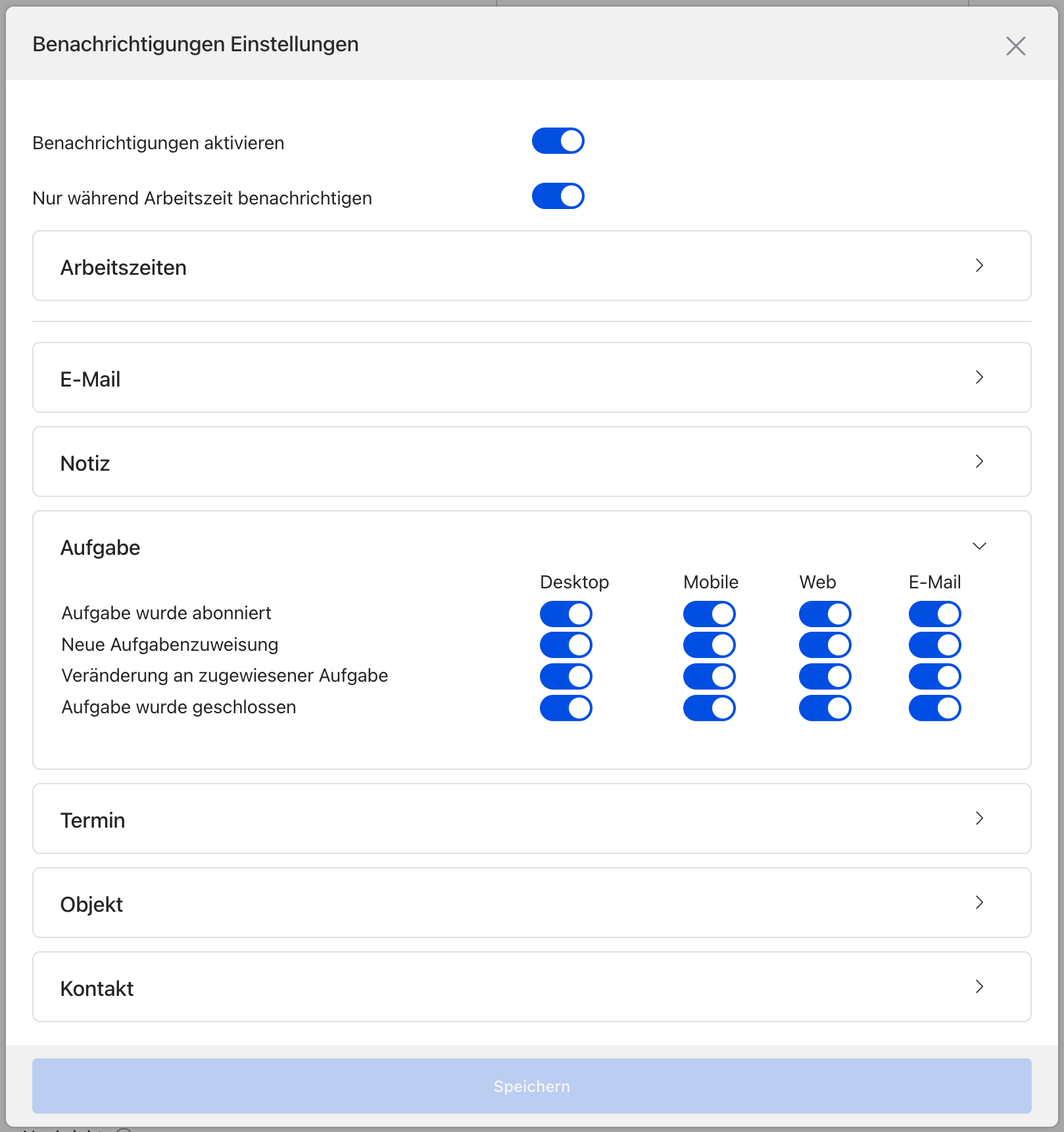Image resolution: width=1064 pixels, height=1132 pixels.
Task: Collapse the Aufgabe section chevron
Action: pyautogui.click(x=979, y=546)
